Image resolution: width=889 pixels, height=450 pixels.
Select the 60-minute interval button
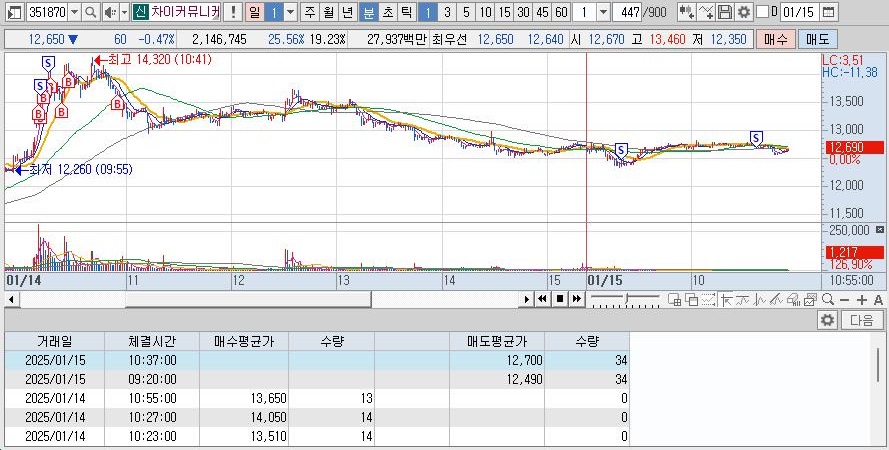click(561, 12)
